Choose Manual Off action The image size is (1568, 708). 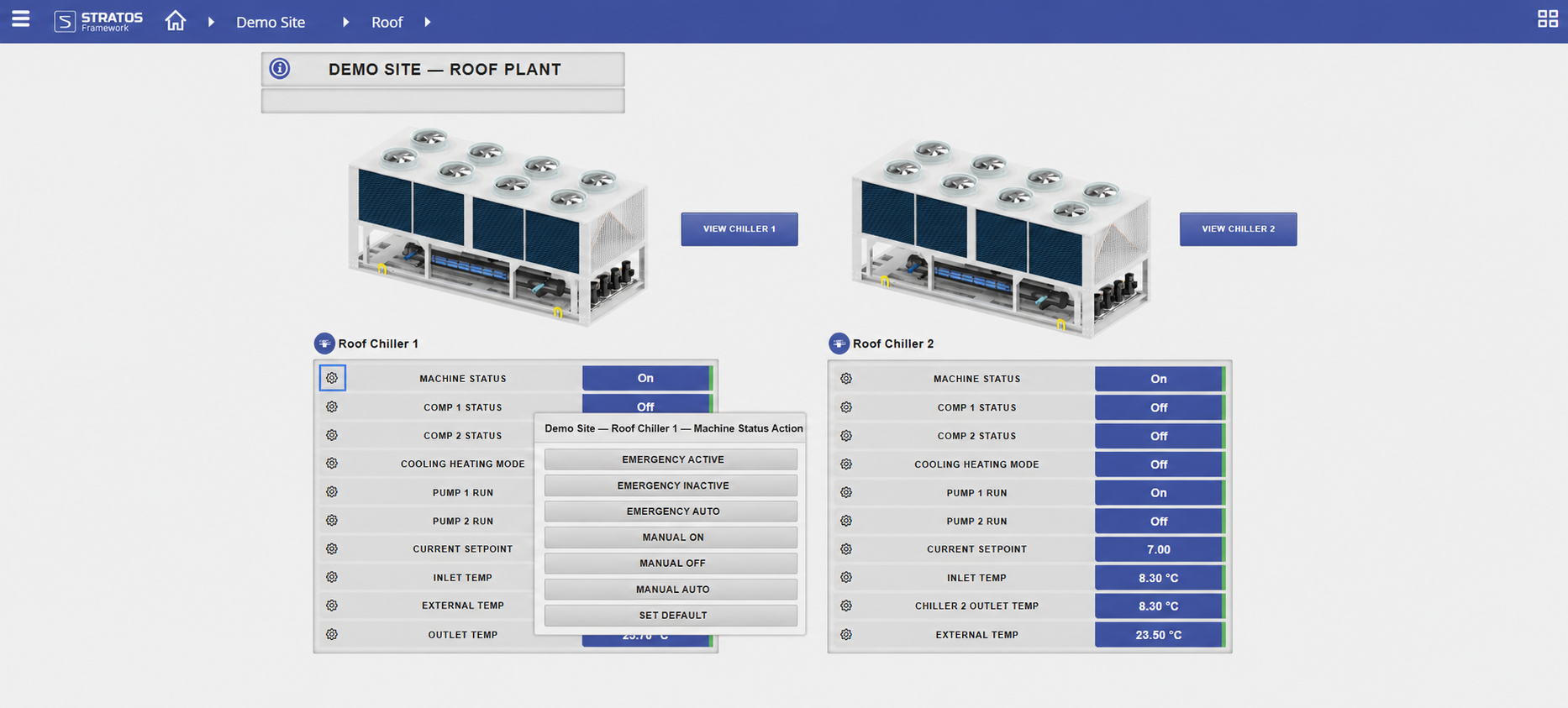point(671,564)
